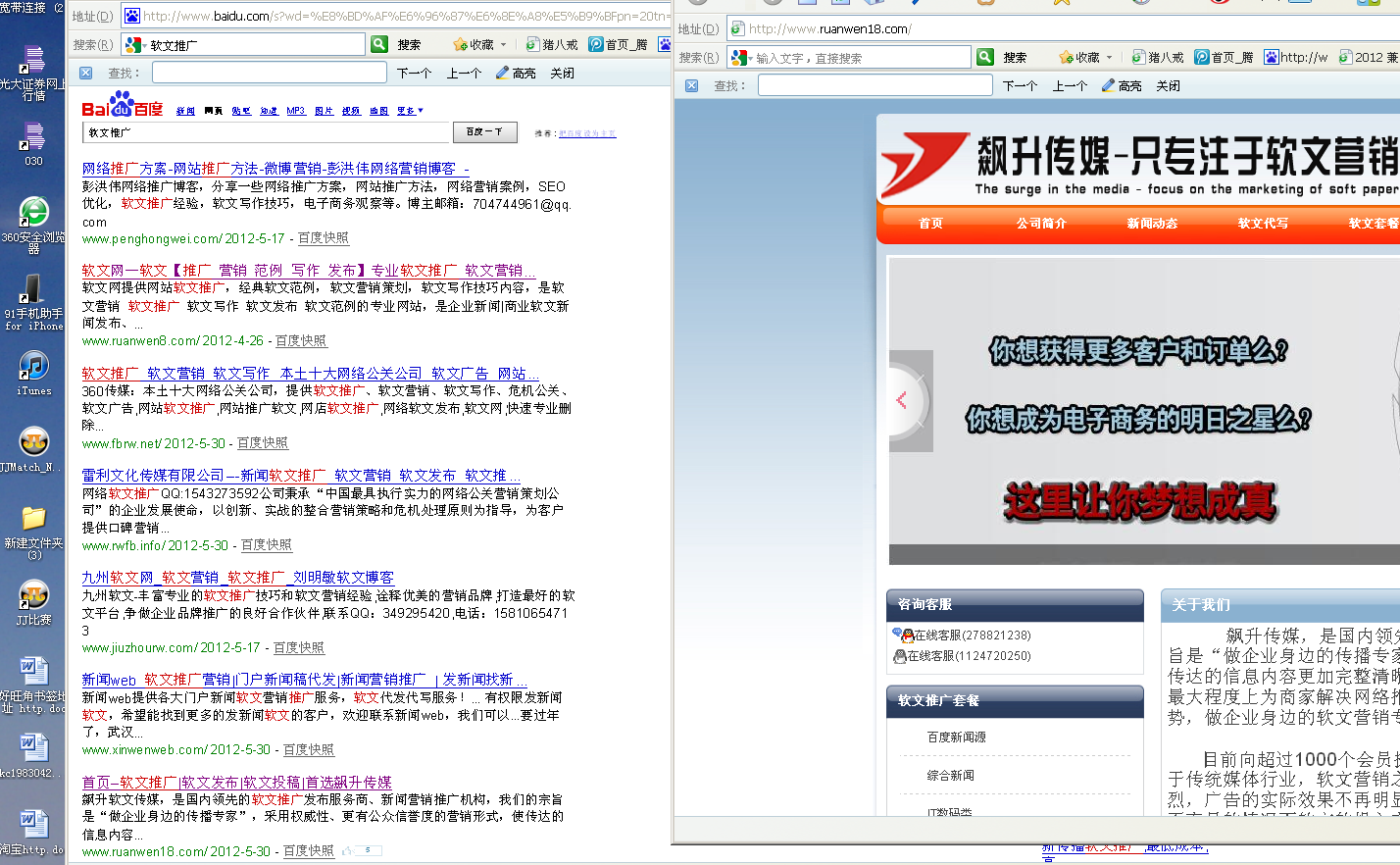Click the green search icon in ruanwen18 window toolbar
The width and height of the screenshot is (1400, 865).
pos(985,57)
